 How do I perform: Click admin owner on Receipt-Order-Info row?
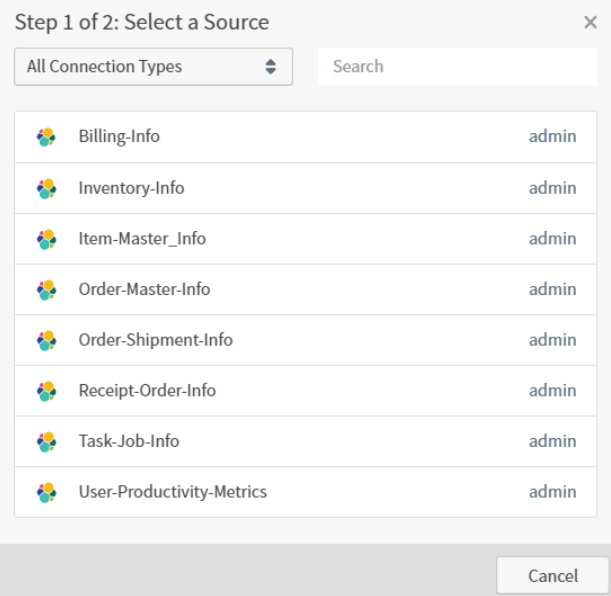click(552, 391)
